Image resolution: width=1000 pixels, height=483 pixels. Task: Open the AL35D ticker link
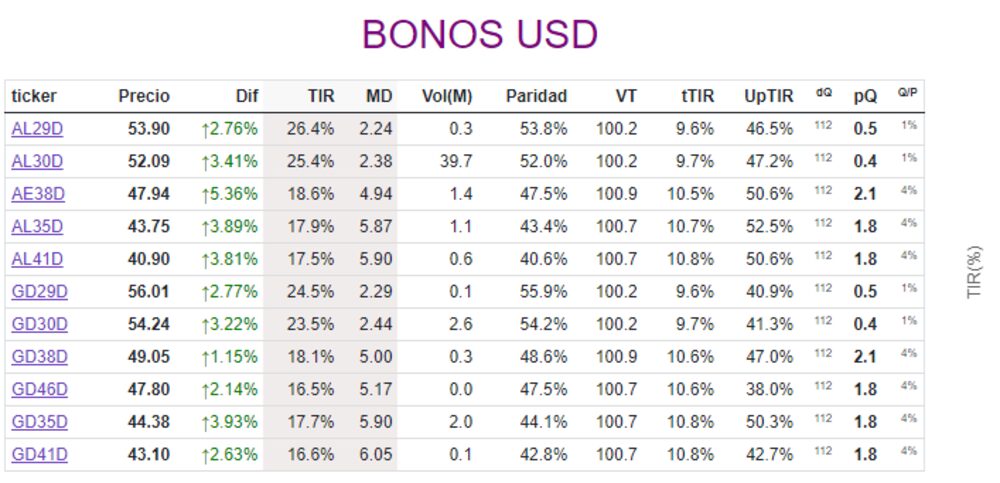(x=37, y=226)
